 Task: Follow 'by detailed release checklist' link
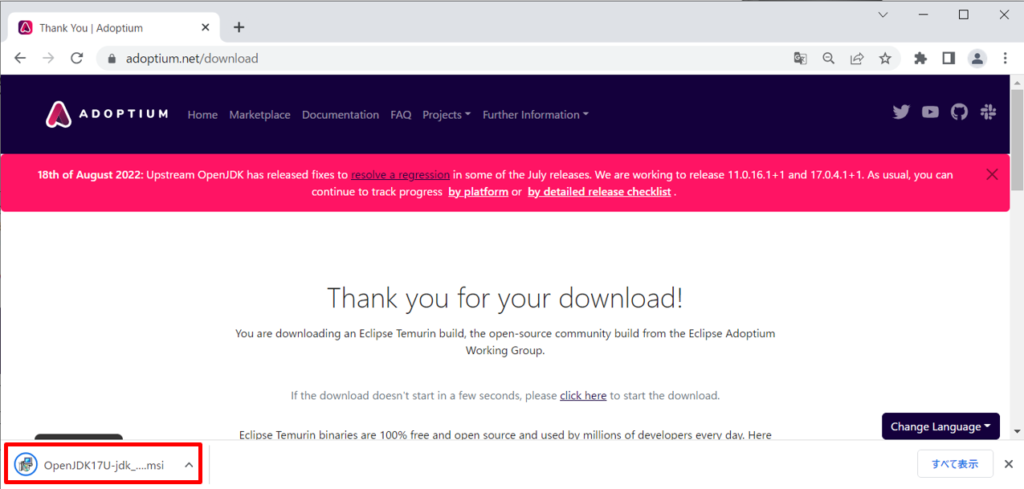click(x=599, y=192)
